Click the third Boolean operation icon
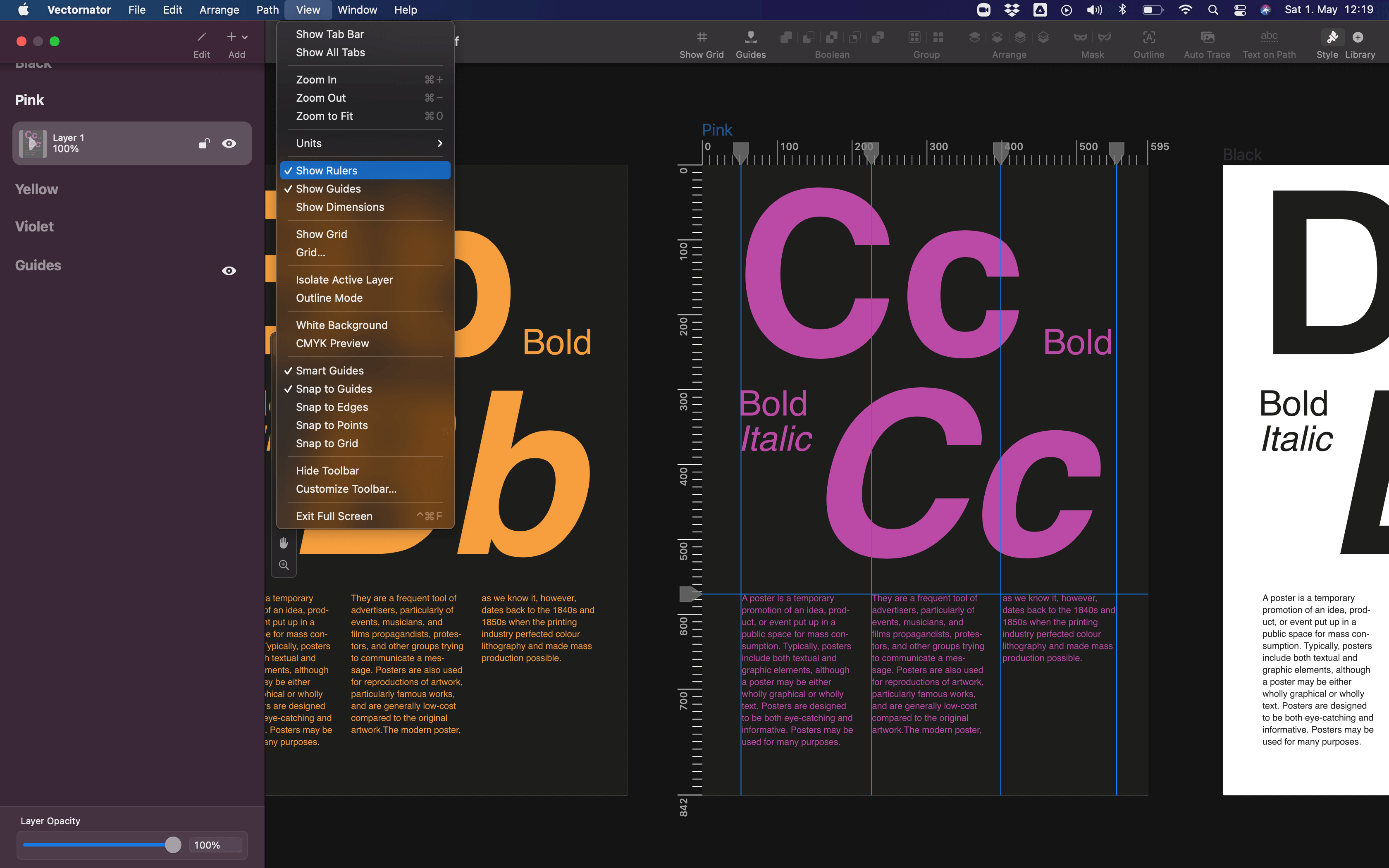The width and height of the screenshot is (1389, 868). (832, 37)
